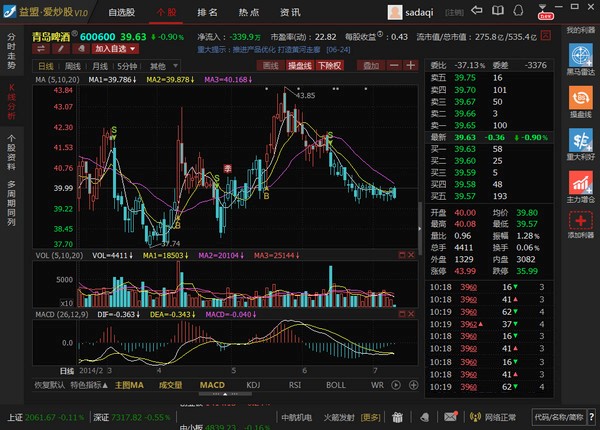Click the next indicators arrow circle icon
Viewport: 600px width, 430px height.
tap(396, 385)
